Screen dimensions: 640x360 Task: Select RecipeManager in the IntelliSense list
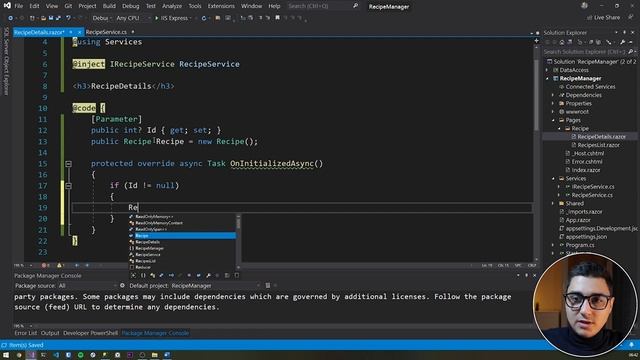(182, 248)
